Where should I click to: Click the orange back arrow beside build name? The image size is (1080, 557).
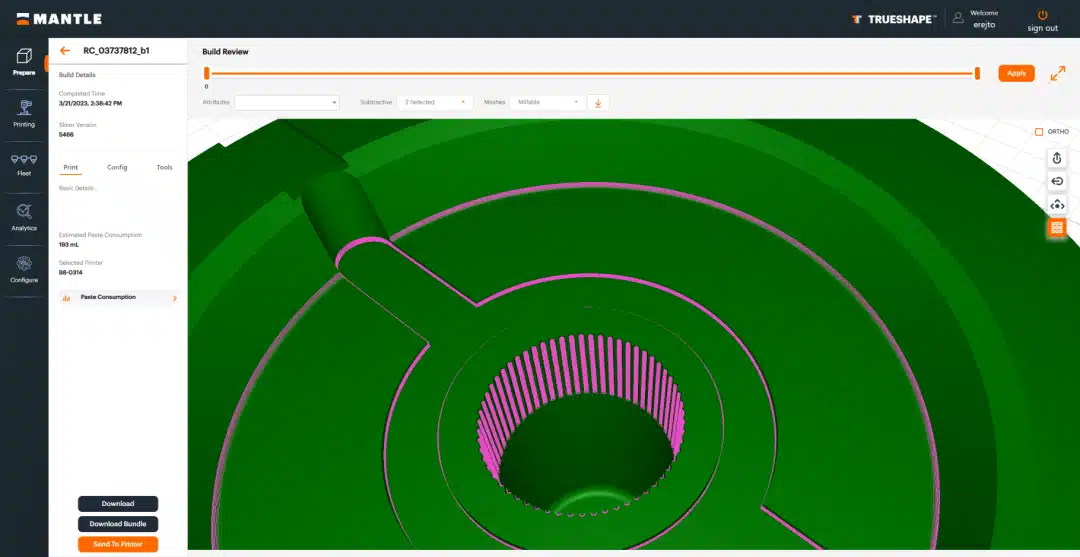(65, 50)
